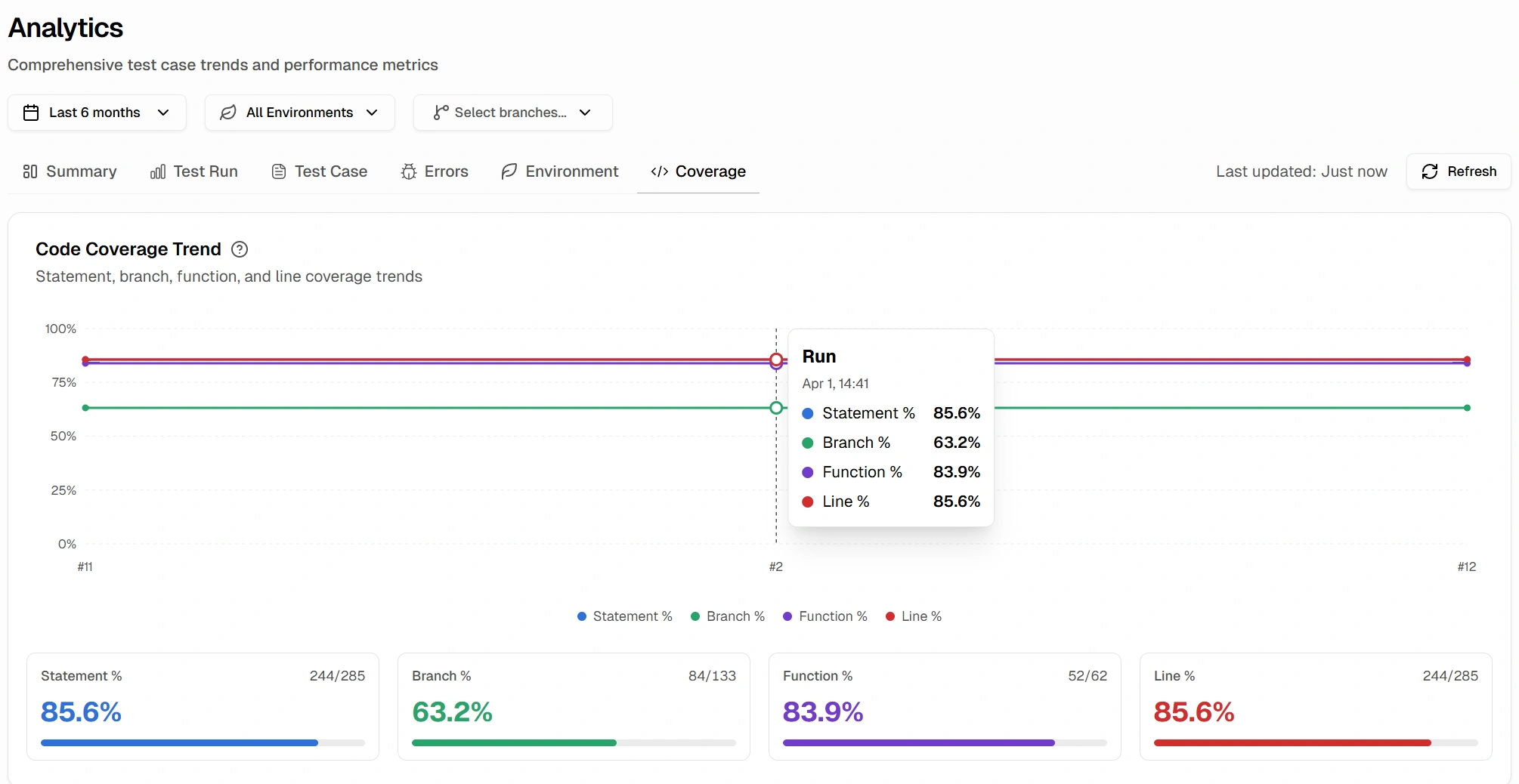Click the blue 85.6% Statement card value
The width and height of the screenshot is (1519, 784).
(81, 712)
